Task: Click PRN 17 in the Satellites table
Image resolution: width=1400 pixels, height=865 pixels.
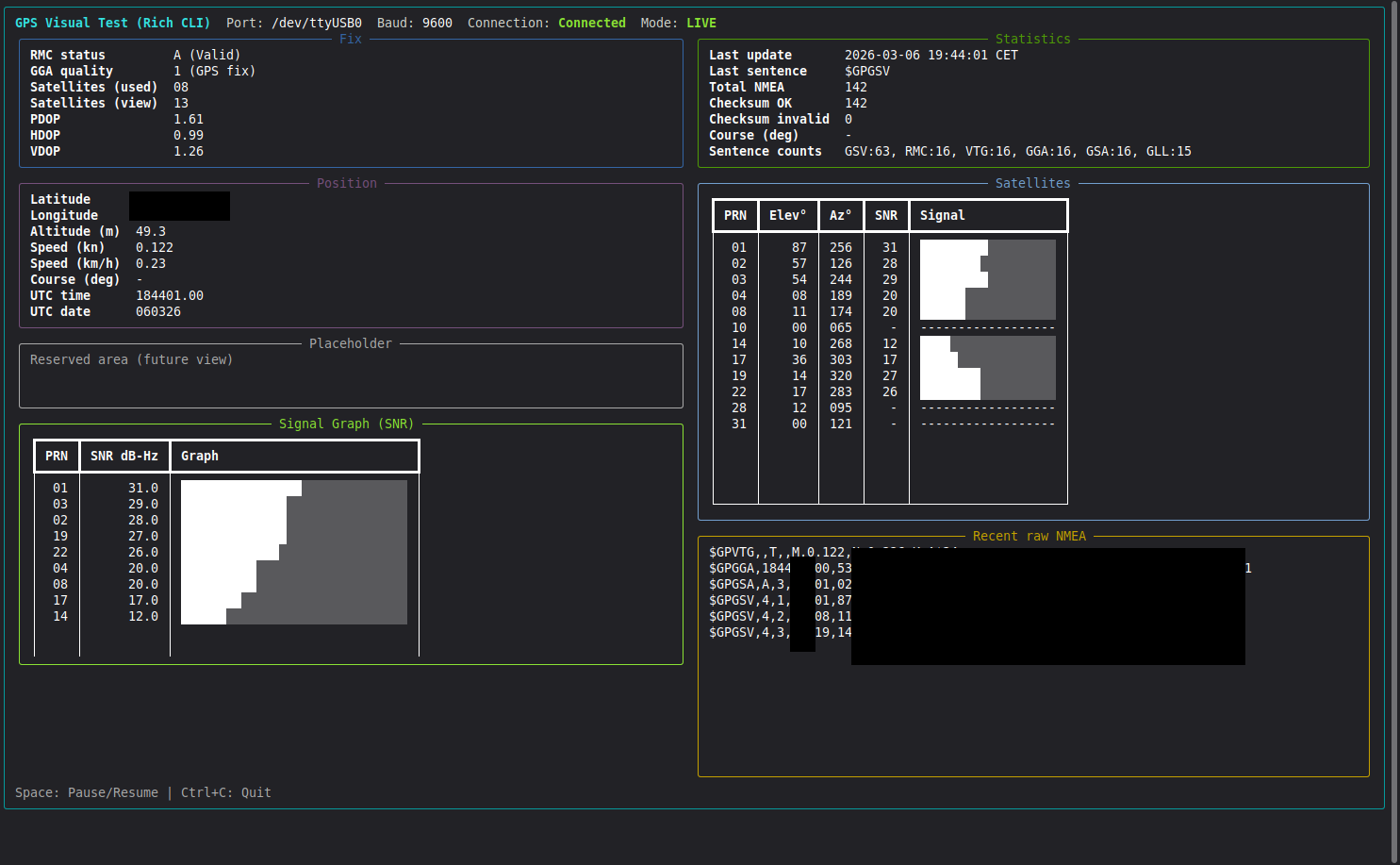Action: pos(739,359)
